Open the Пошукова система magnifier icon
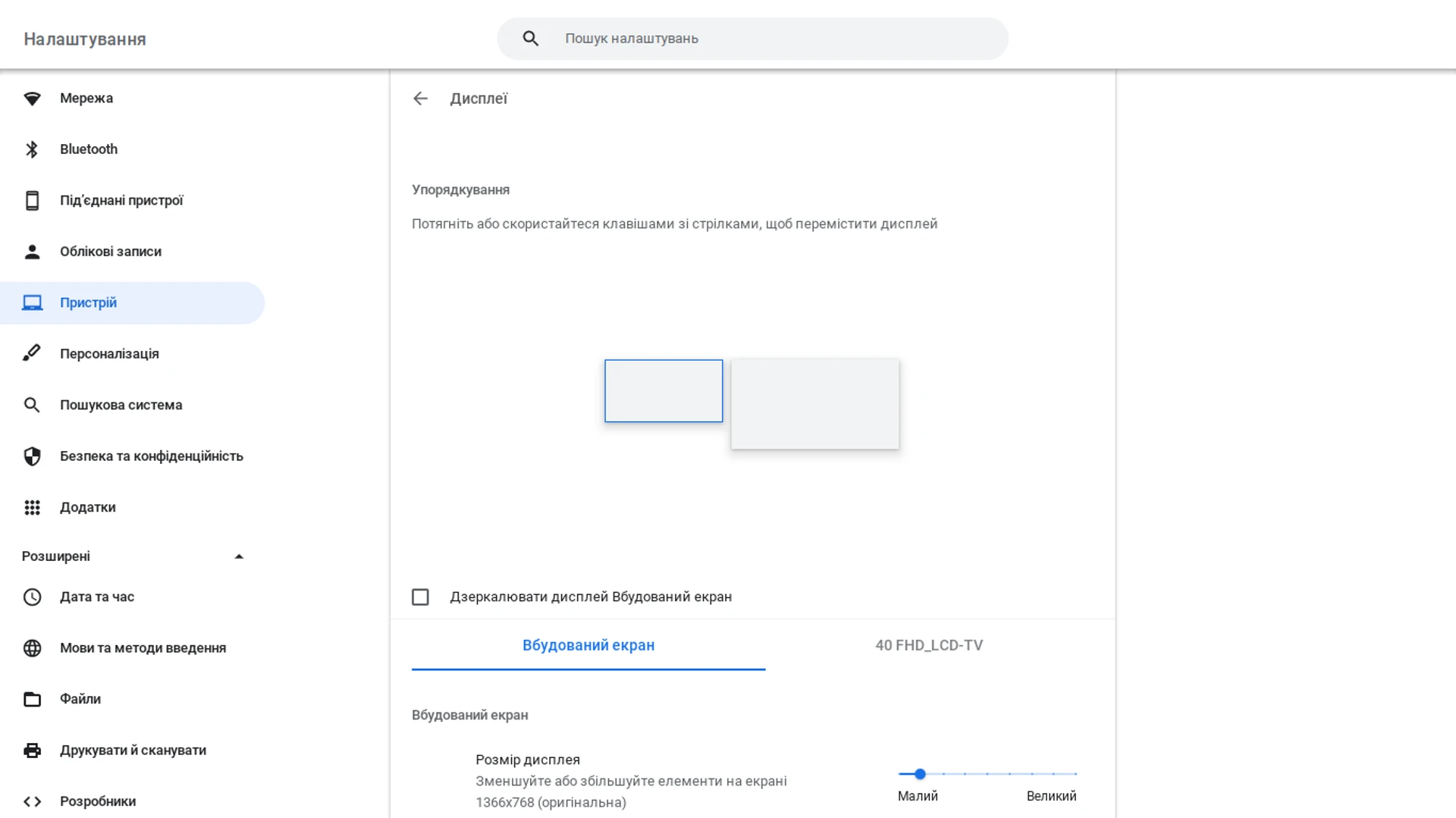Viewport: 1456px width, 818px height. [32, 405]
